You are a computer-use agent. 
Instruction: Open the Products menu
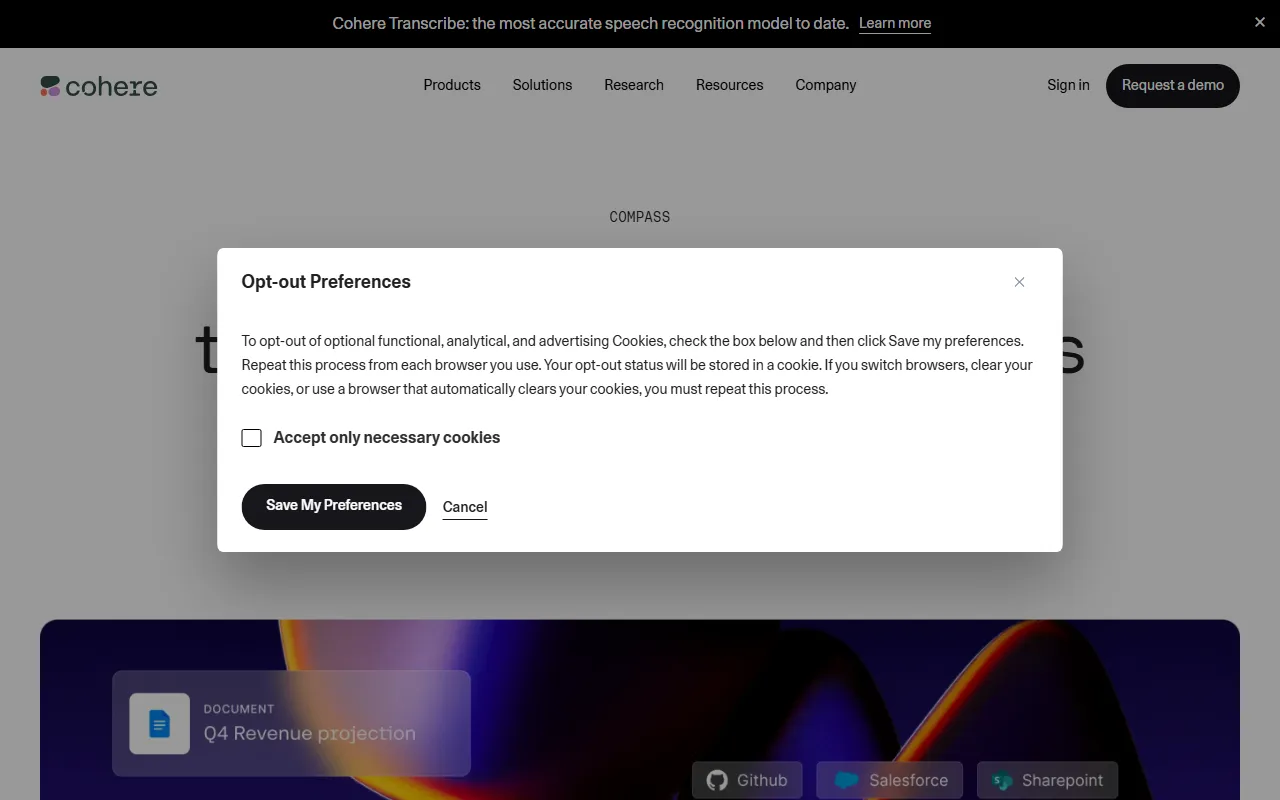(x=452, y=85)
